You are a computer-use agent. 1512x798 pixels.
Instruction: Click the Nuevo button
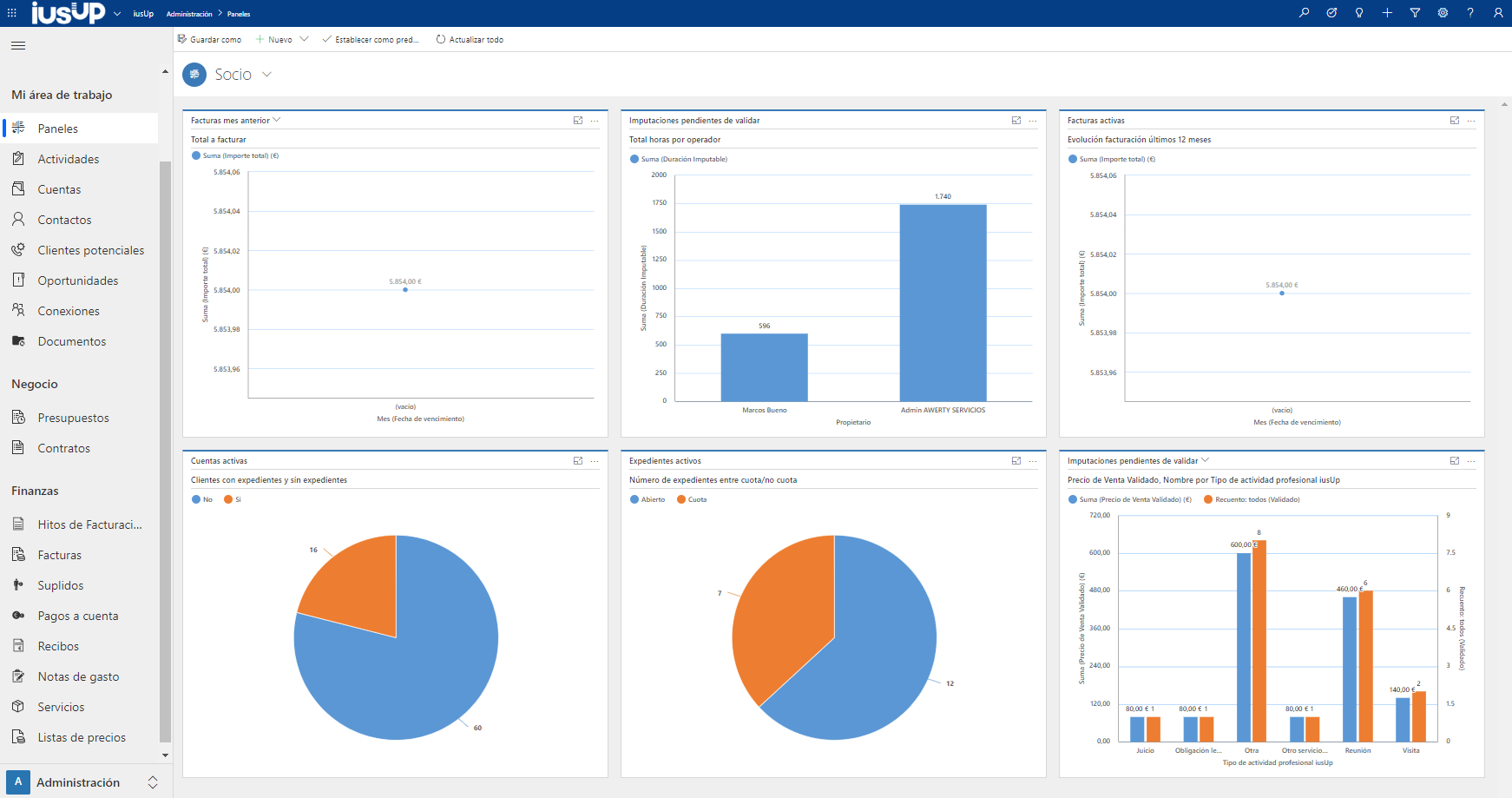tap(274, 39)
